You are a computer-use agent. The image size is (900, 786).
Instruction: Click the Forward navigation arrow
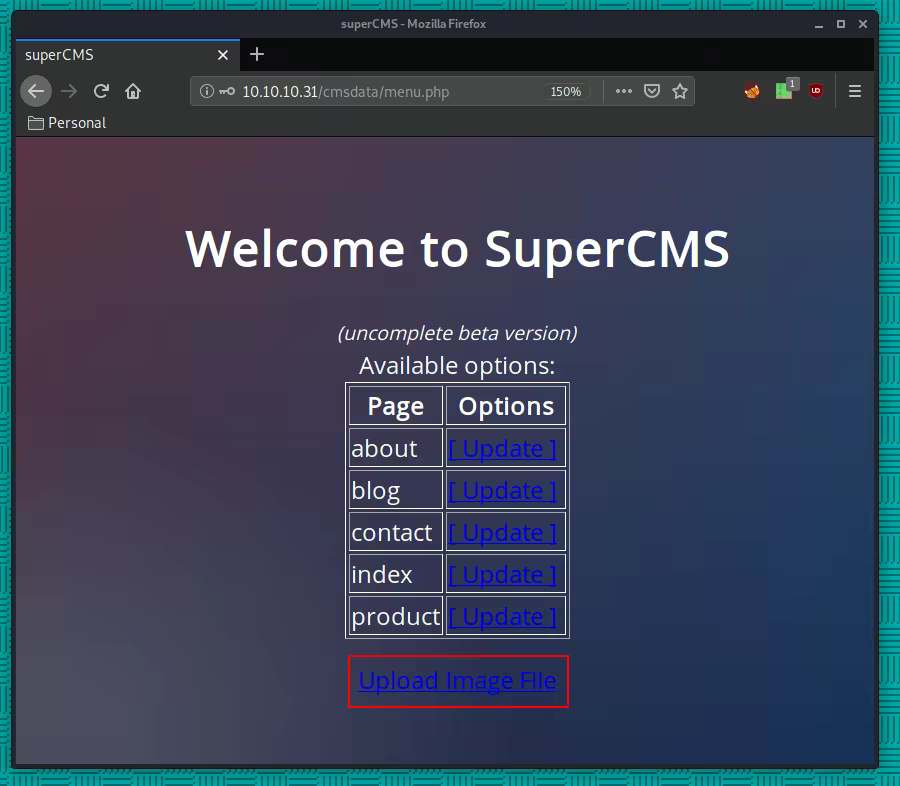click(68, 91)
